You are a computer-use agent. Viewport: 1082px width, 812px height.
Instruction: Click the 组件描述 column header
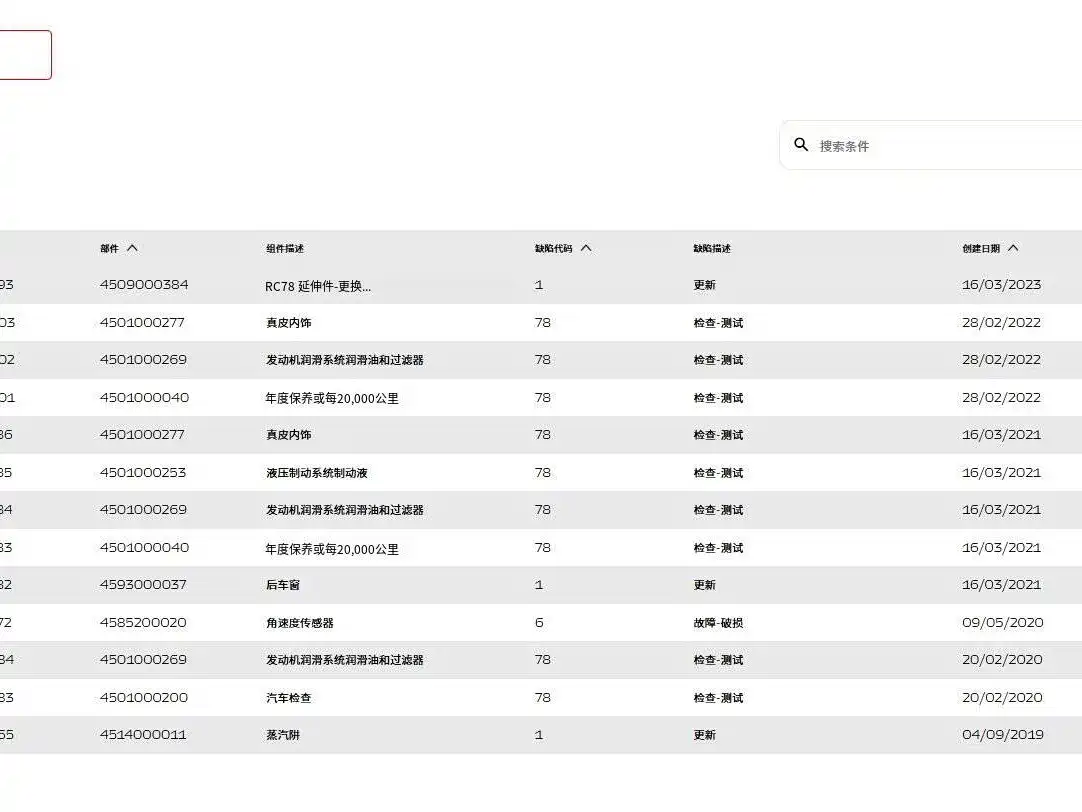[x=285, y=248]
